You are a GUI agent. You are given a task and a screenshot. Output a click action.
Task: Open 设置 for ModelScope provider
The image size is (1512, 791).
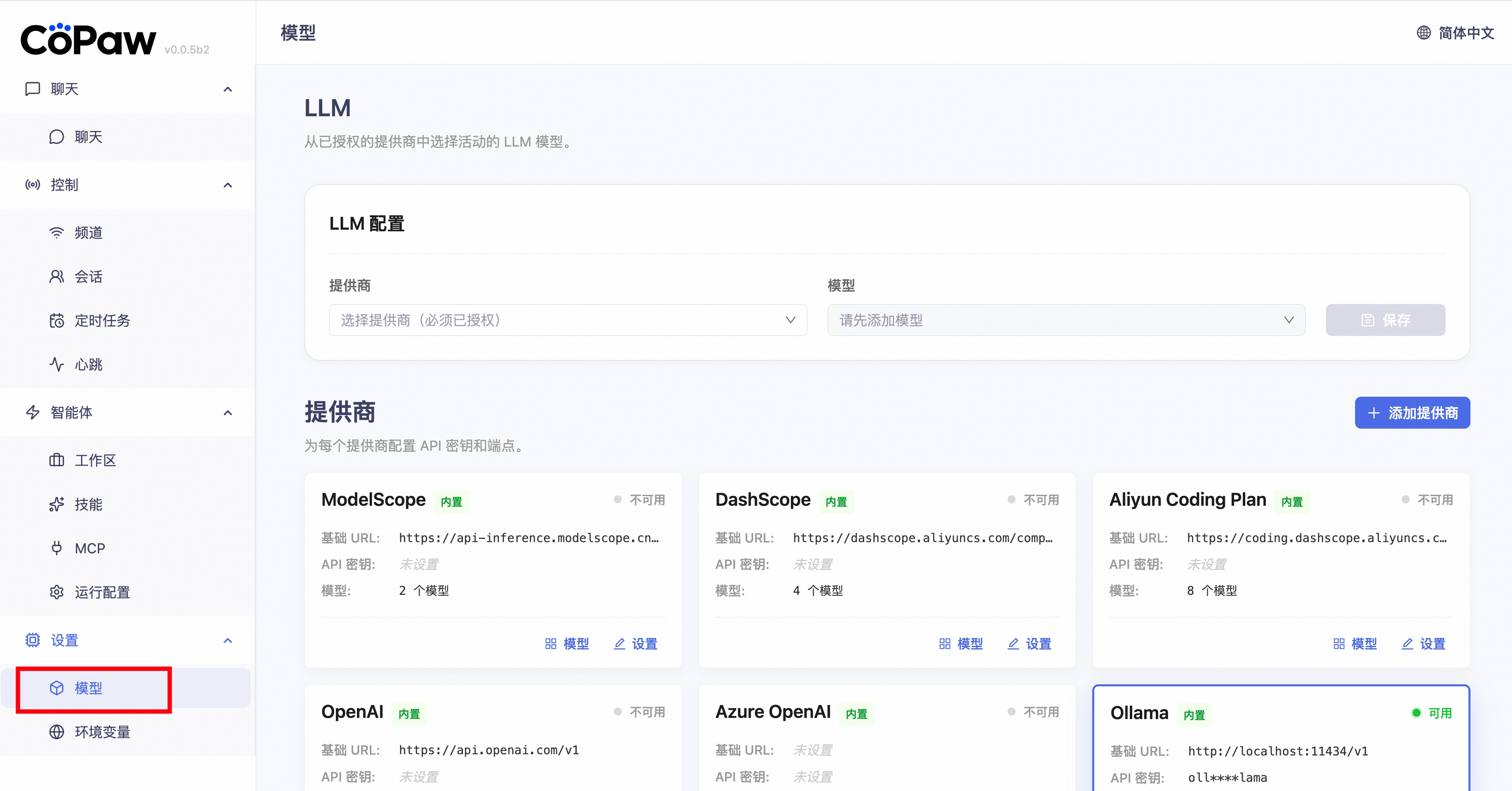pyautogui.click(x=636, y=644)
